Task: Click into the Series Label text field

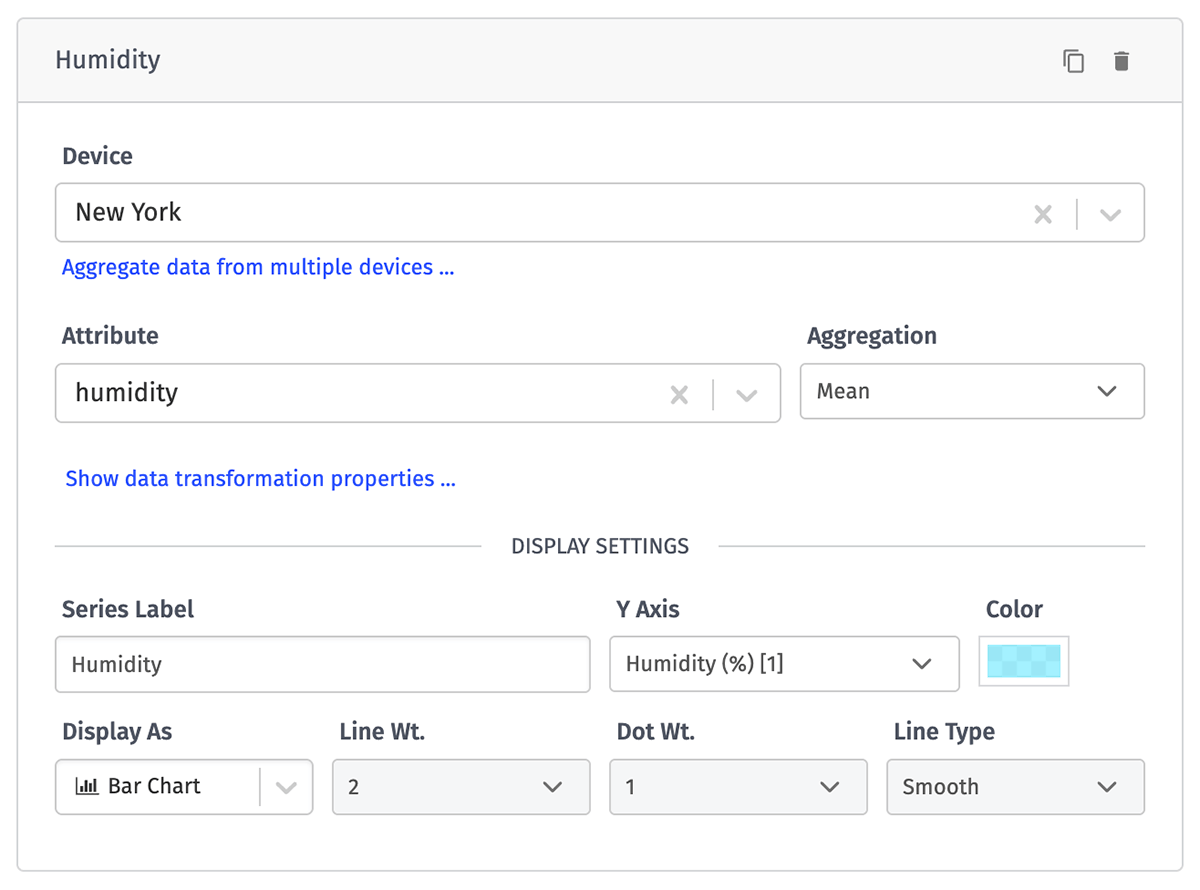Action: [x=322, y=665]
